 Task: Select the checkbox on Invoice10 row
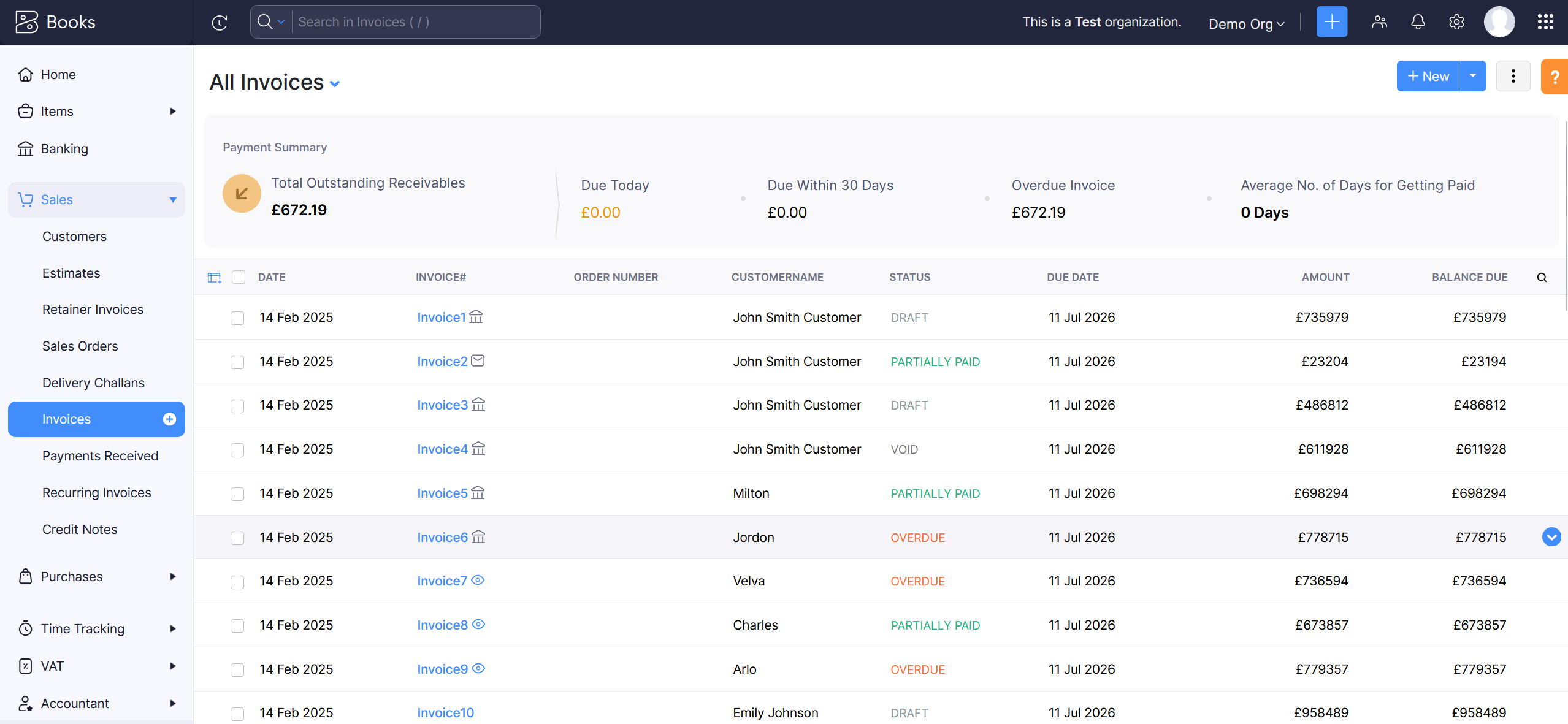tap(237, 713)
